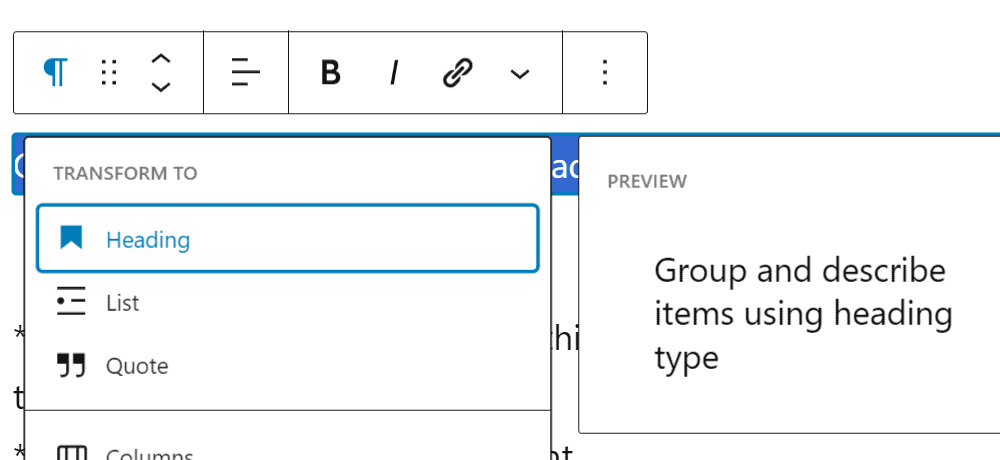Viewport: 1000px width, 460px height.
Task: Click the heading preview description text
Action: tap(802, 314)
